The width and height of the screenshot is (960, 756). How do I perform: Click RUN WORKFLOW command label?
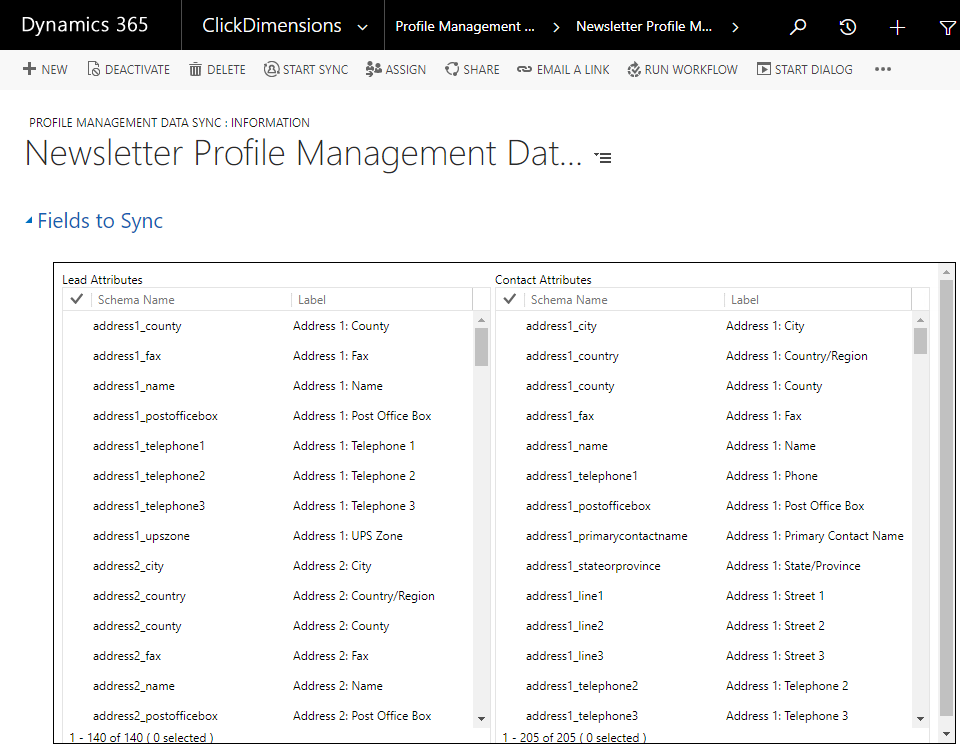click(x=691, y=70)
